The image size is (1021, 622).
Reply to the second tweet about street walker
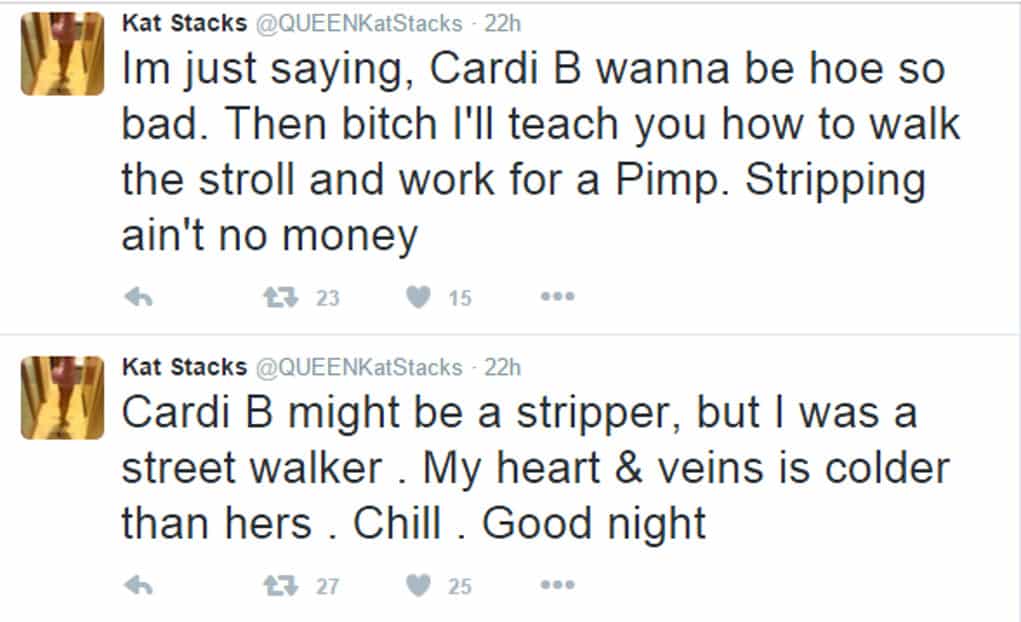(139, 586)
